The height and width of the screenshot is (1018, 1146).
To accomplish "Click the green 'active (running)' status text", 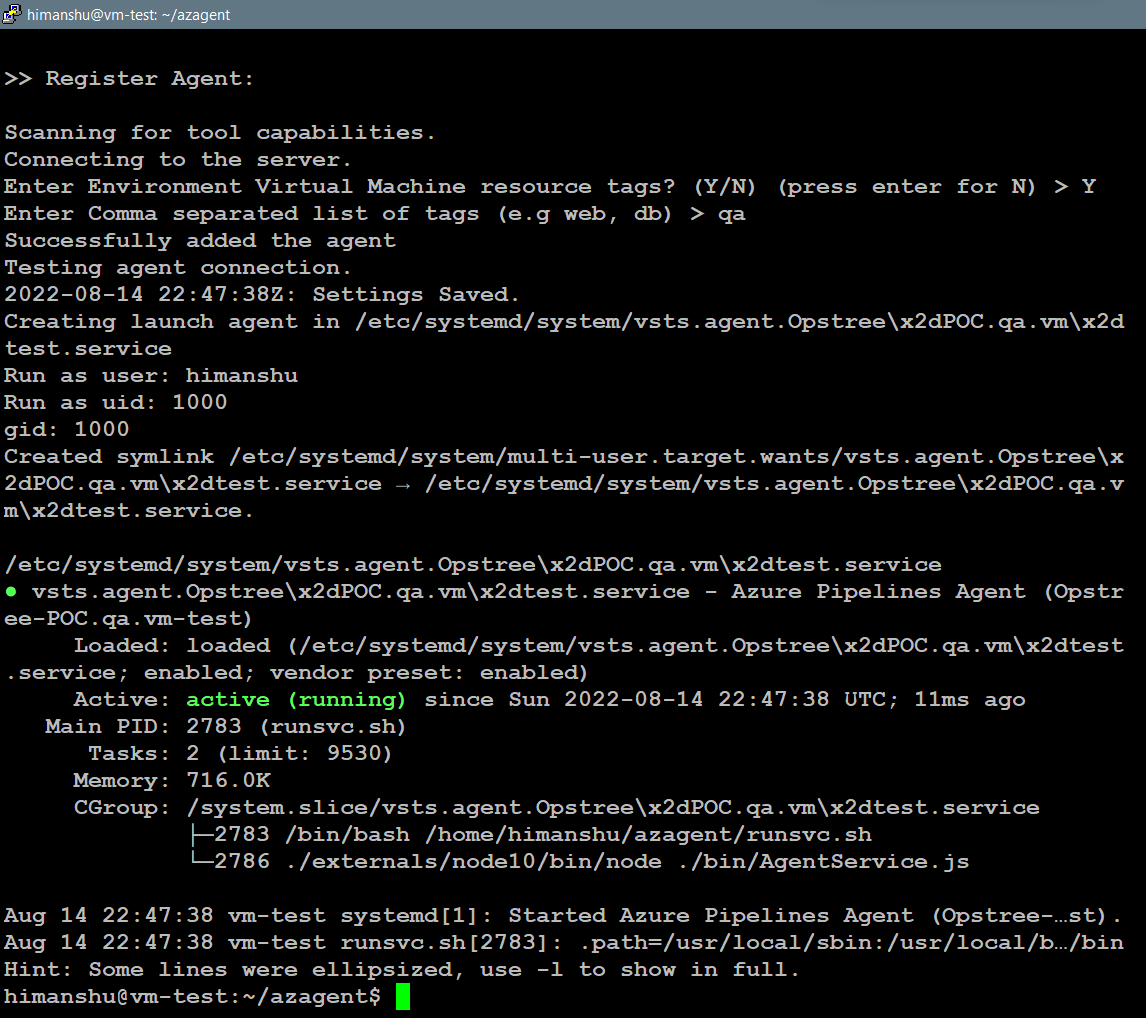I will pos(295,699).
